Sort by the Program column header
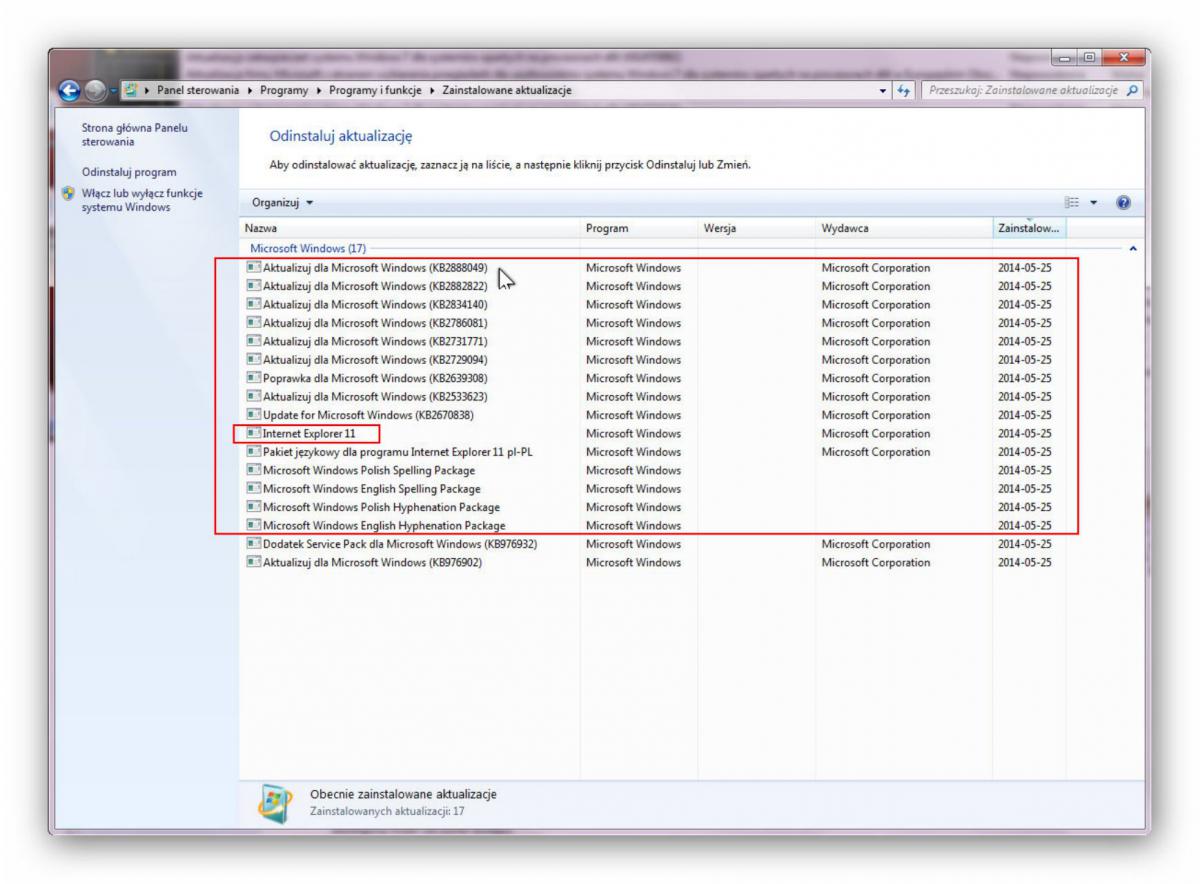The width and height of the screenshot is (1200, 884). coord(639,229)
